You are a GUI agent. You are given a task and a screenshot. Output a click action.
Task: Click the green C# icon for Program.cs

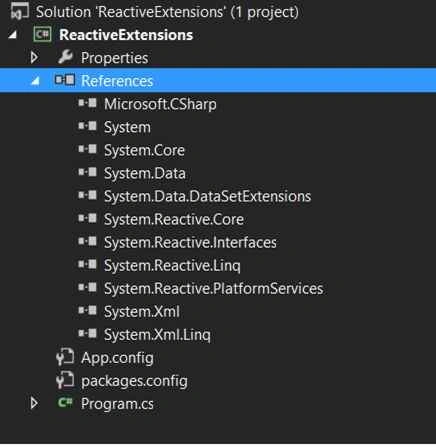click(65, 403)
